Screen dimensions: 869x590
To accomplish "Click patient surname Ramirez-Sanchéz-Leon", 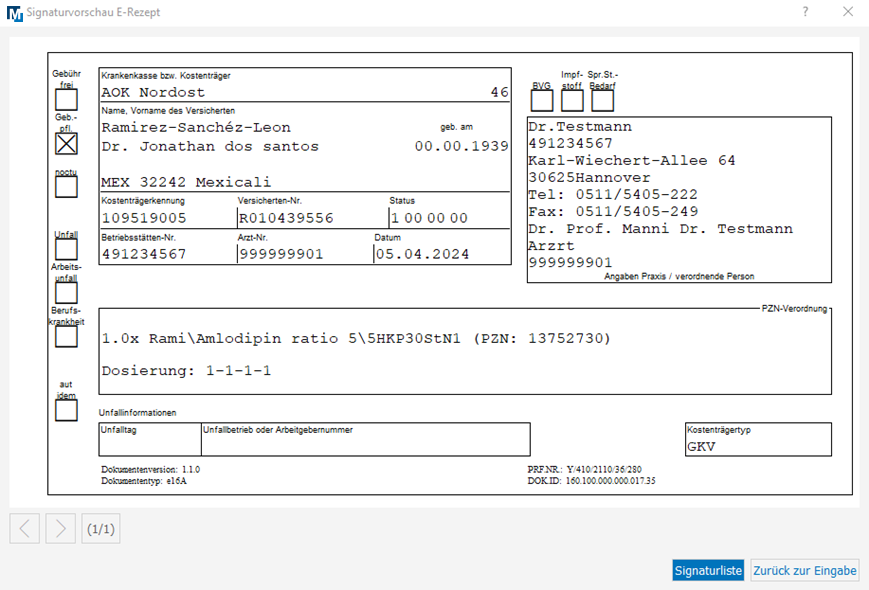I will pyautogui.click(x=196, y=127).
